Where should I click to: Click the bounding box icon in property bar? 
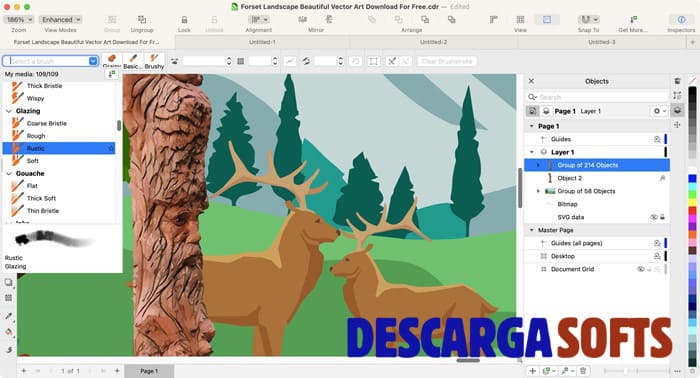click(x=374, y=61)
